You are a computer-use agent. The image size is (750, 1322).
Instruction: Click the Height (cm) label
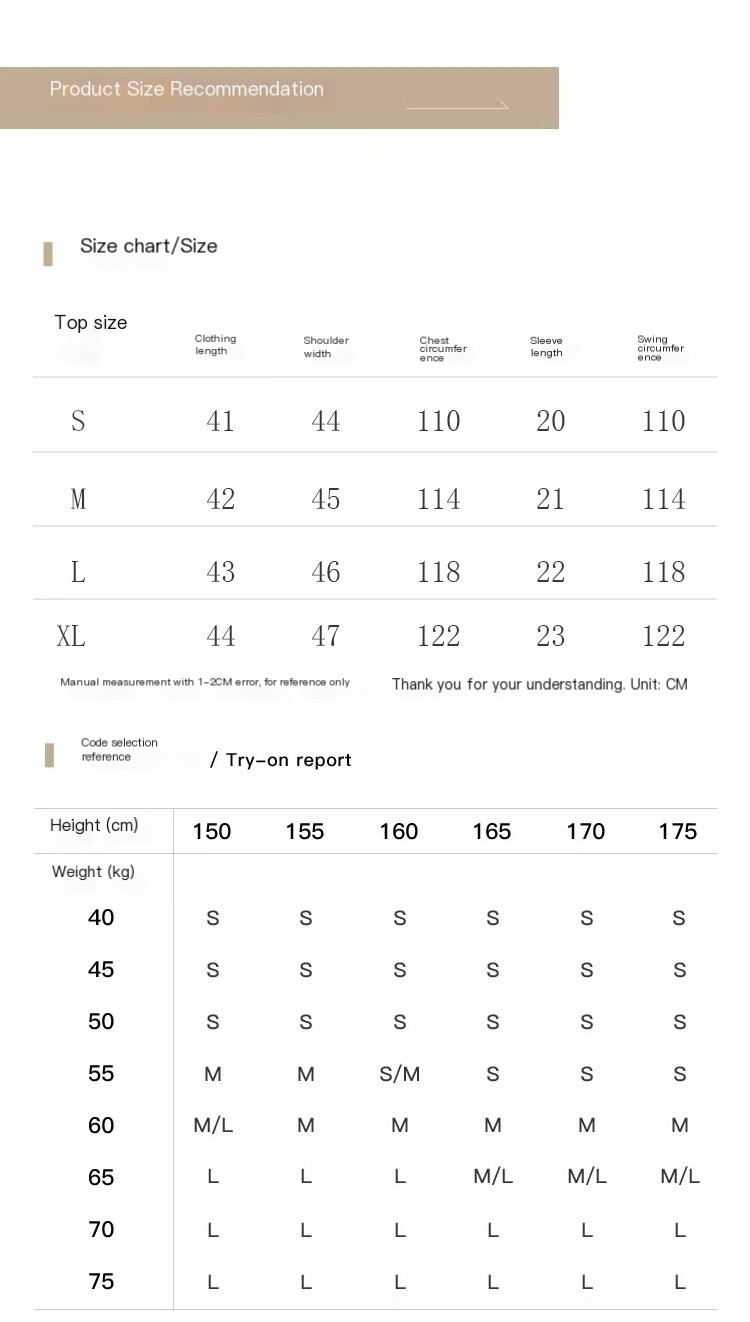point(94,825)
